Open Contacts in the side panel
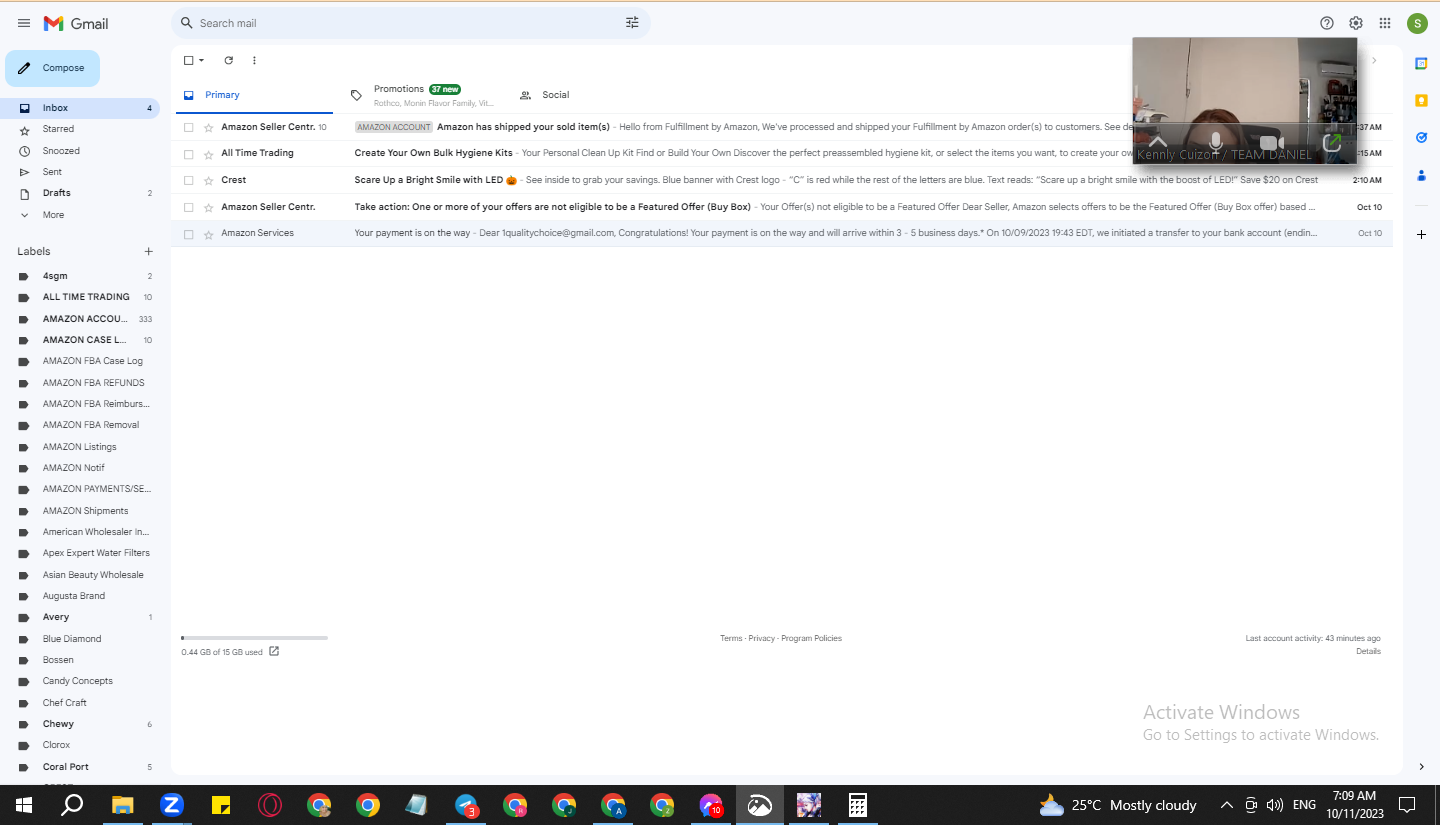The width and height of the screenshot is (1440, 825). (x=1421, y=175)
